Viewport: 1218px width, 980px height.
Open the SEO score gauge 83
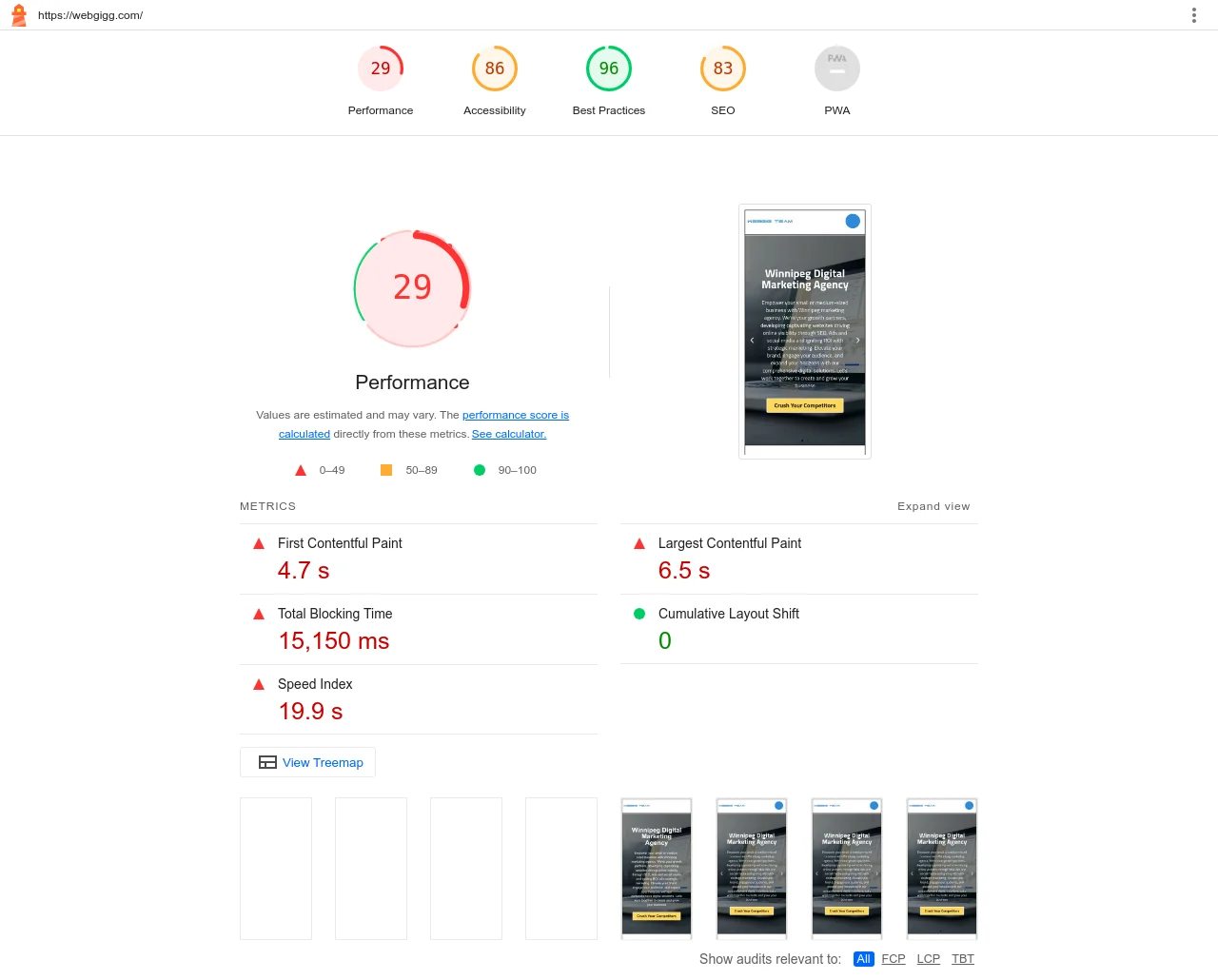coord(723,69)
